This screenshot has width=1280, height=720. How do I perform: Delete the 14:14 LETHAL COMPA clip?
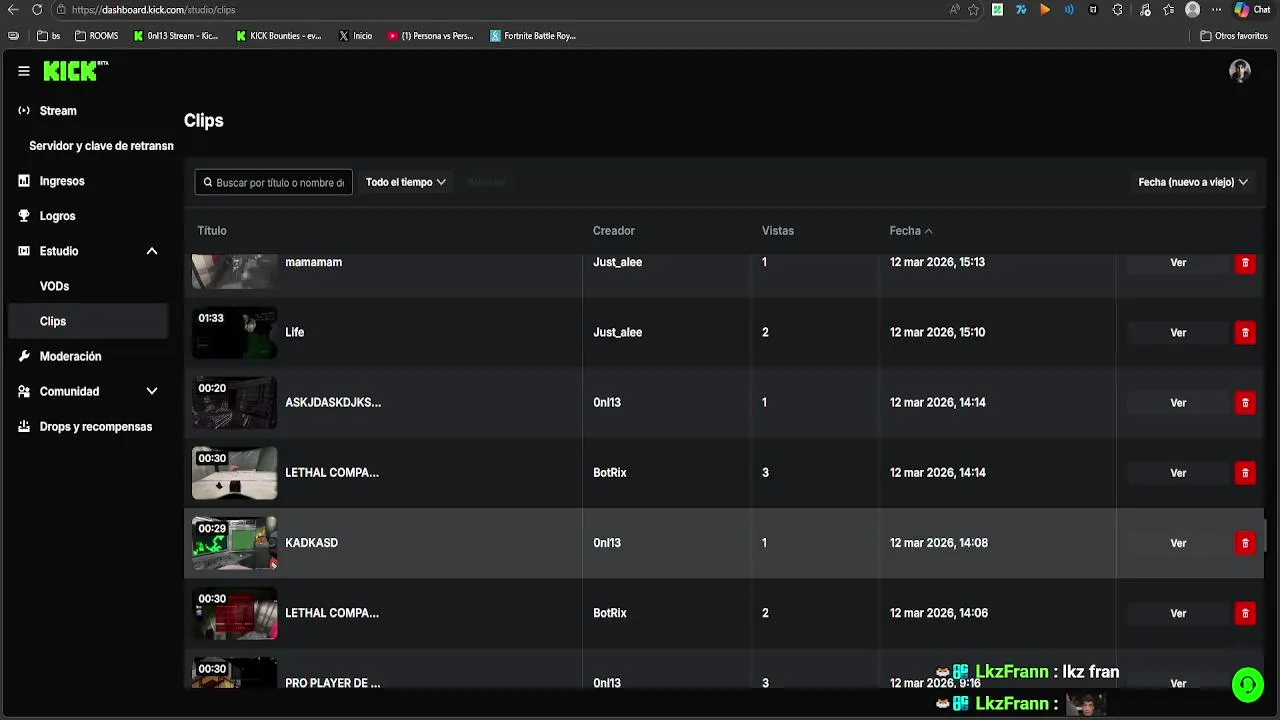(x=1245, y=472)
